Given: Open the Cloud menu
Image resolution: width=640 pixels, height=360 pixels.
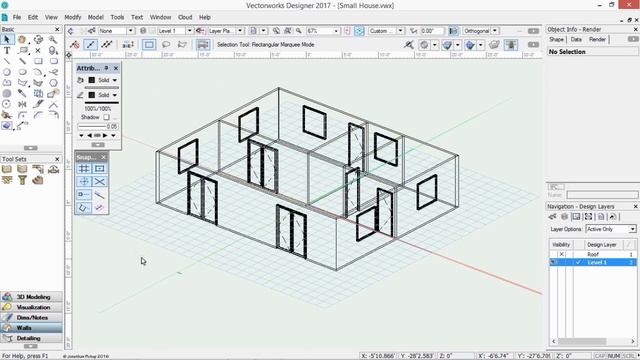Looking at the screenshot, I should [185, 17].
